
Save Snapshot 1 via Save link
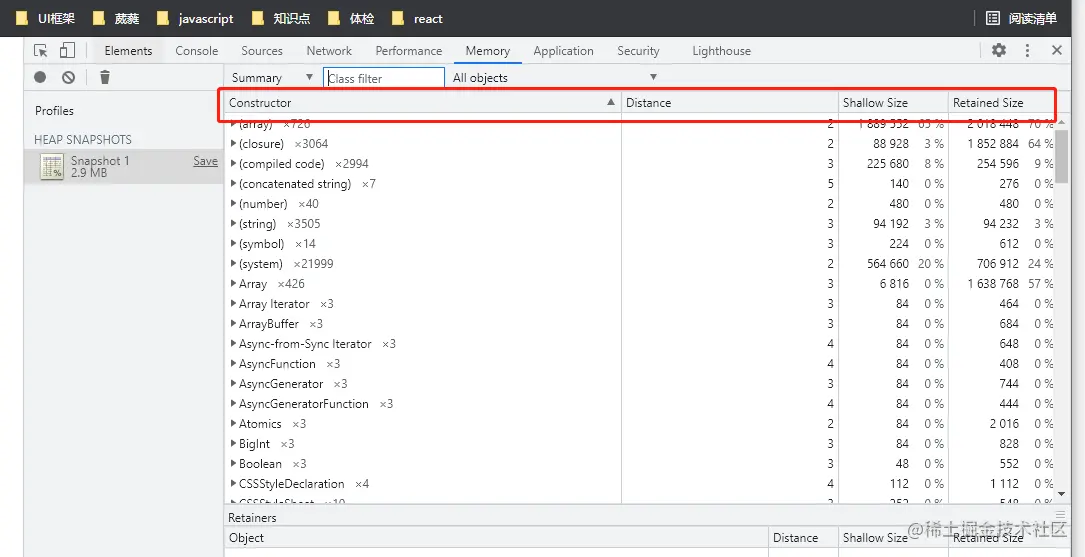pyautogui.click(x=205, y=161)
